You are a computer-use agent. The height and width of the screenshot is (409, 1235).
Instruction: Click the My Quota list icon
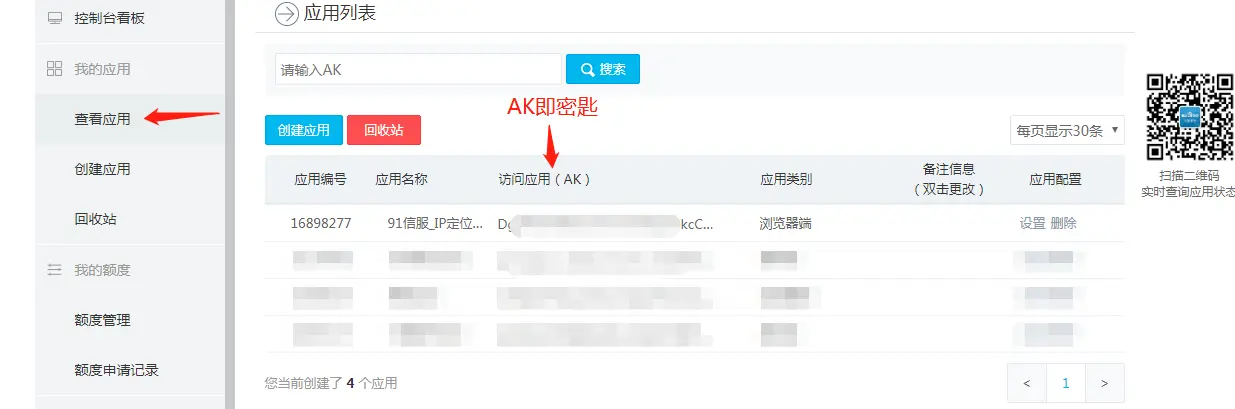tap(54, 270)
